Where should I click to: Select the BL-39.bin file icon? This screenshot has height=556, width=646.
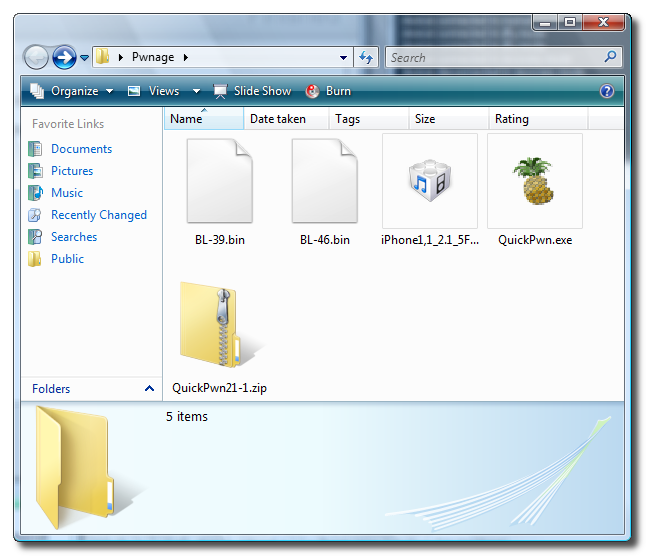click(219, 181)
